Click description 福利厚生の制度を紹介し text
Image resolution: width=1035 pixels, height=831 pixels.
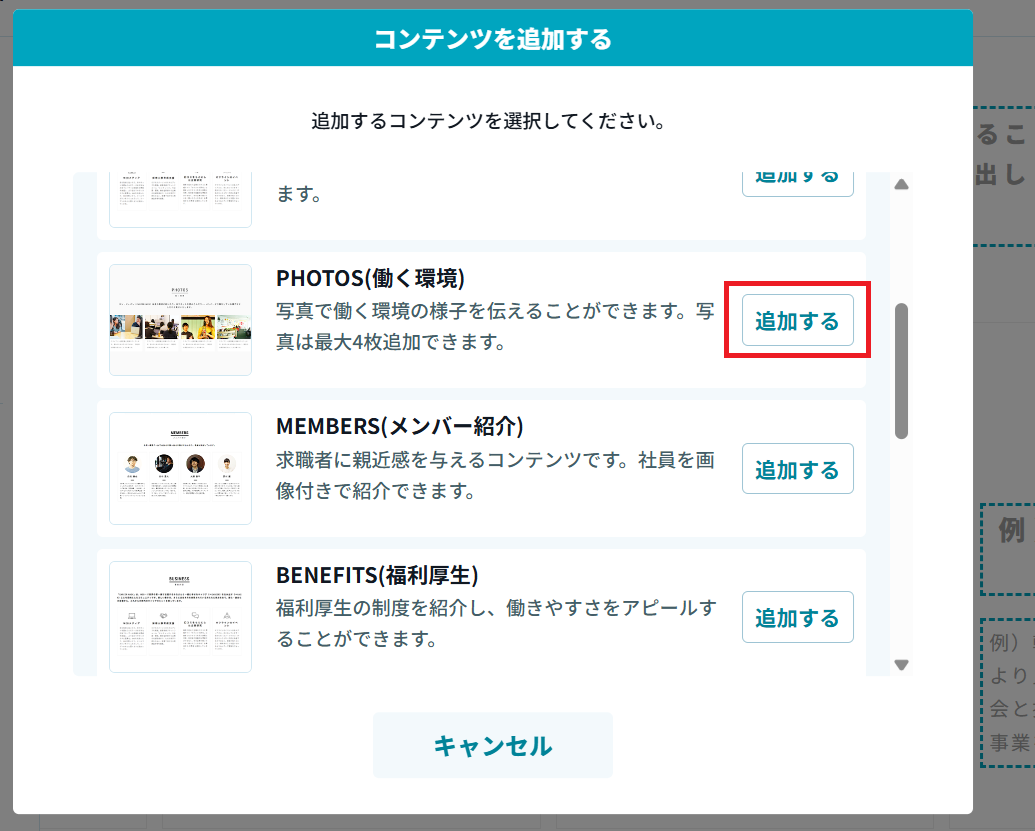click(495, 623)
